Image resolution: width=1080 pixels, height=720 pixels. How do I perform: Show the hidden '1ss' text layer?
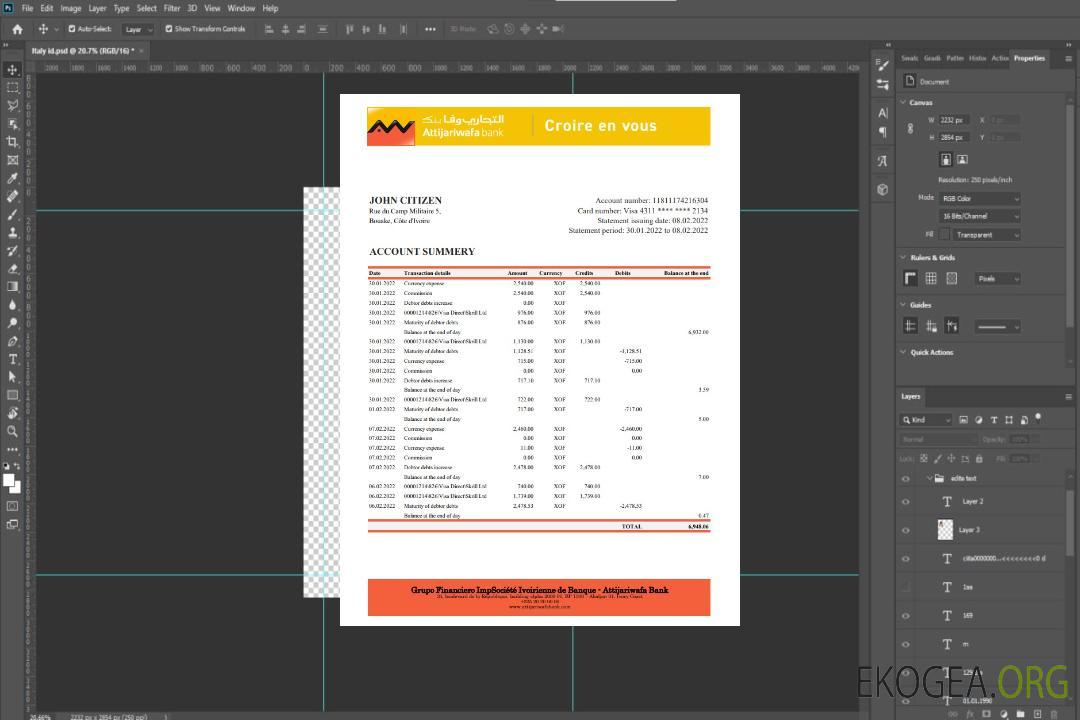pyautogui.click(x=906, y=588)
